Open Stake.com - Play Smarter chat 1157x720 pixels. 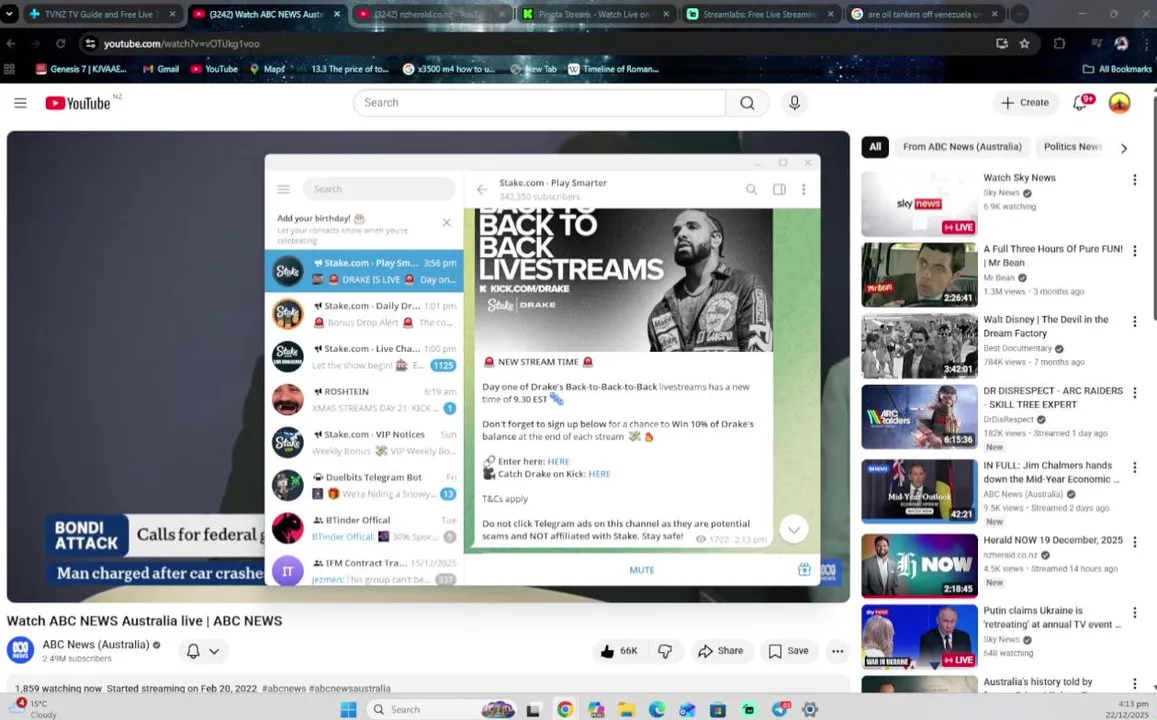click(x=365, y=271)
